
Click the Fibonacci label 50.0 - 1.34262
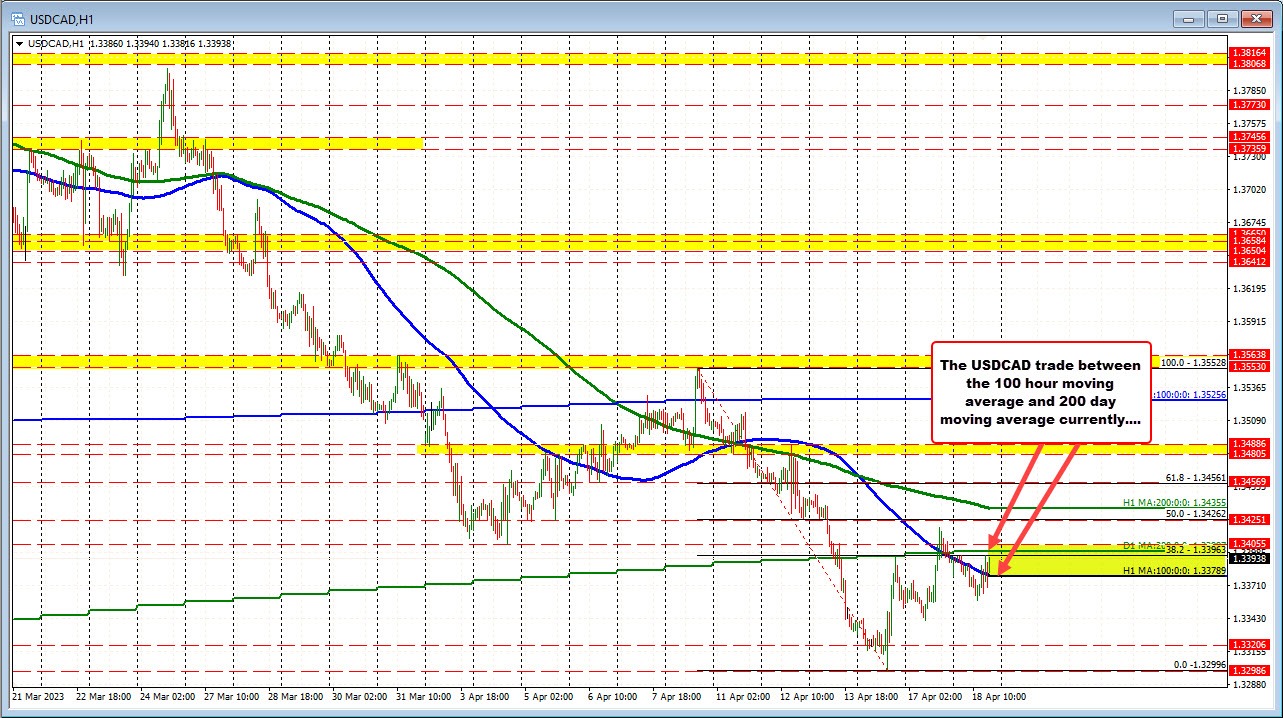point(1196,513)
